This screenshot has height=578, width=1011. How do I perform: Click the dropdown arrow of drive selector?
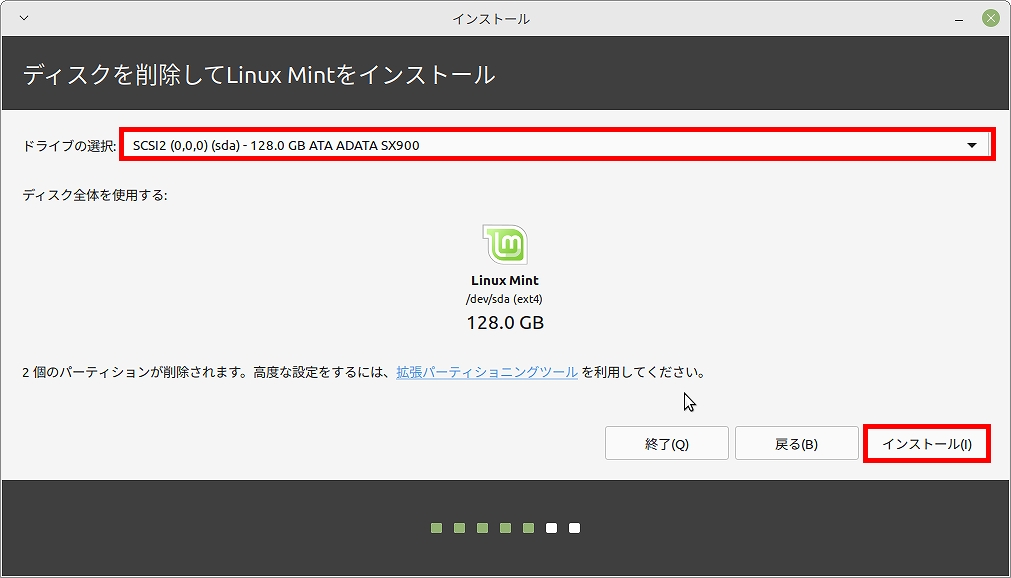pyautogui.click(x=972, y=146)
